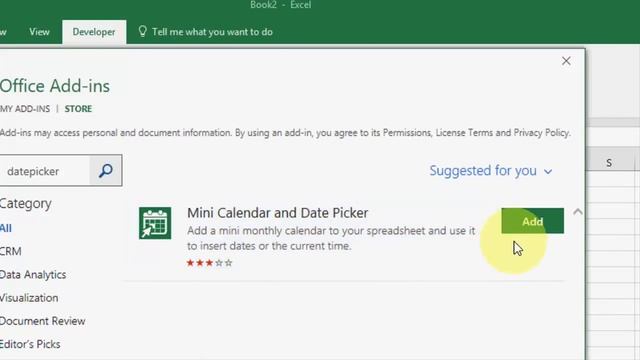Add the Mini Calendar and Date Picker
This screenshot has height=360, width=640.
click(532, 221)
